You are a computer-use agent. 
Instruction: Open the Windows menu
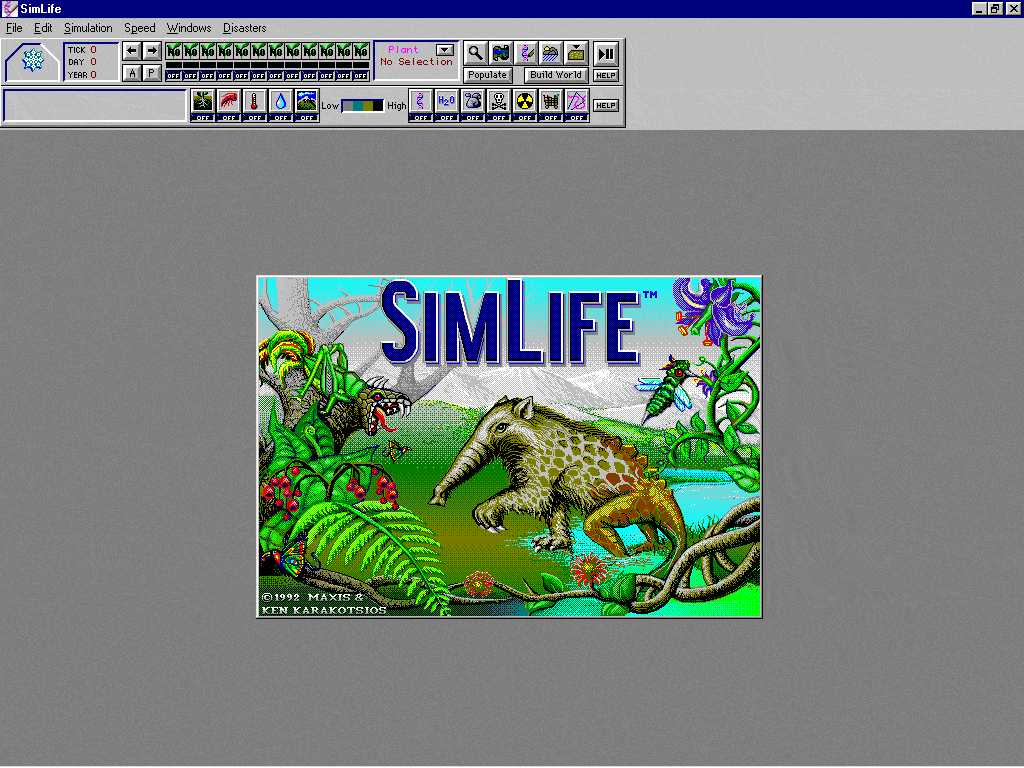click(189, 28)
